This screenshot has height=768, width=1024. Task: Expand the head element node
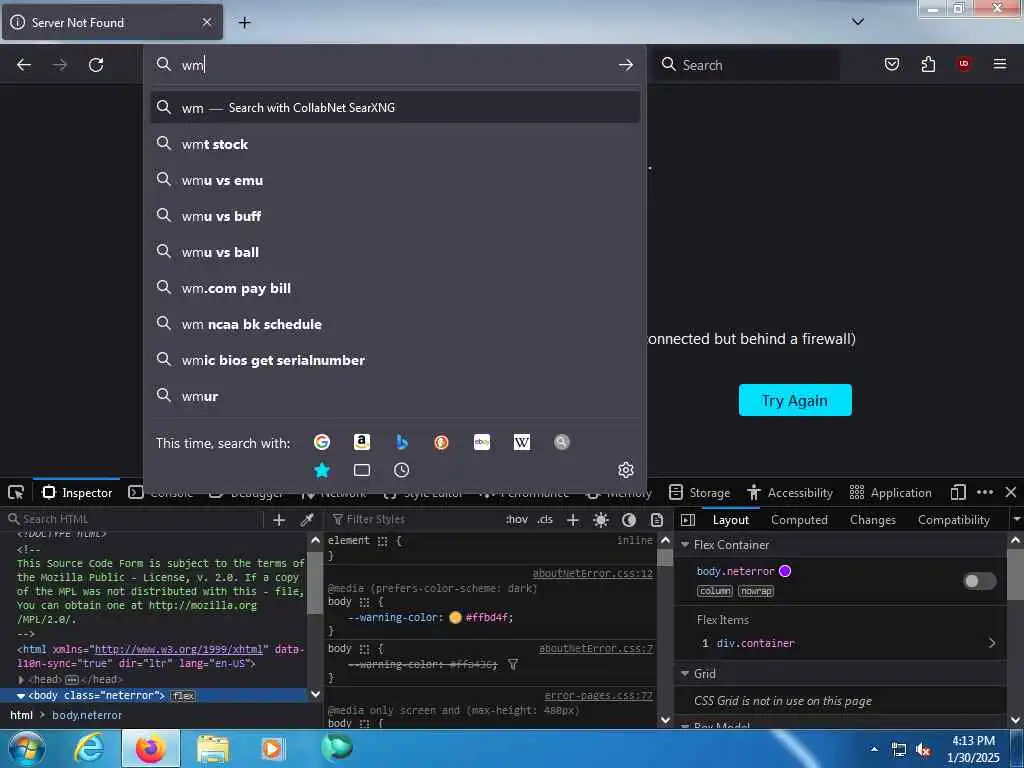coord(21,680)
